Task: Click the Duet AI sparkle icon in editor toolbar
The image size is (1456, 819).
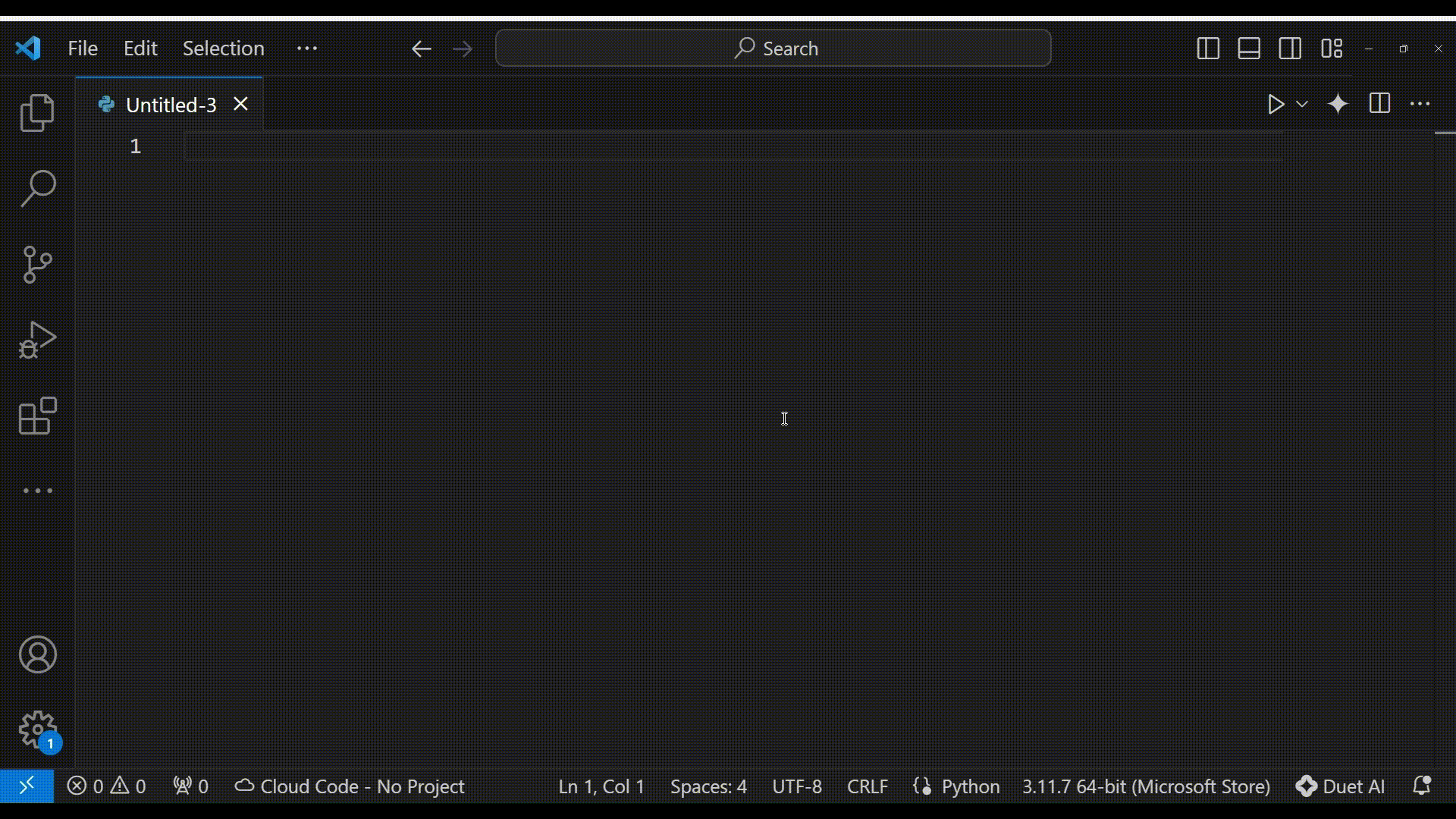Action: click(1338, 105)
